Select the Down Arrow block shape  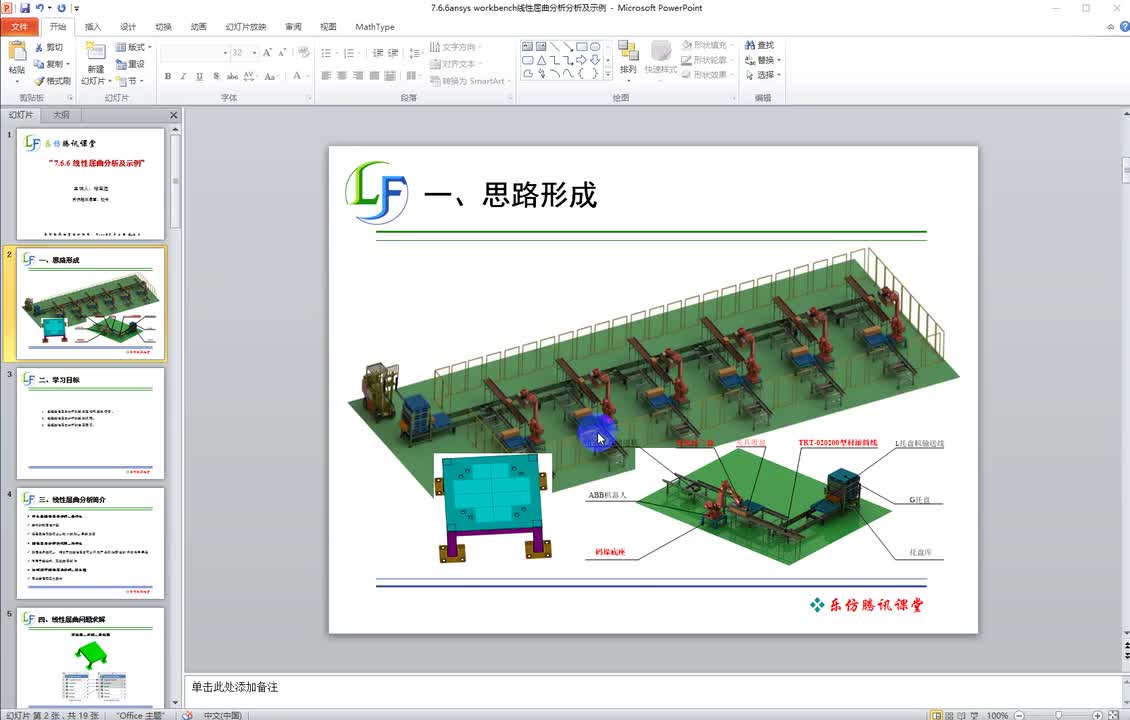click(595, 60)
